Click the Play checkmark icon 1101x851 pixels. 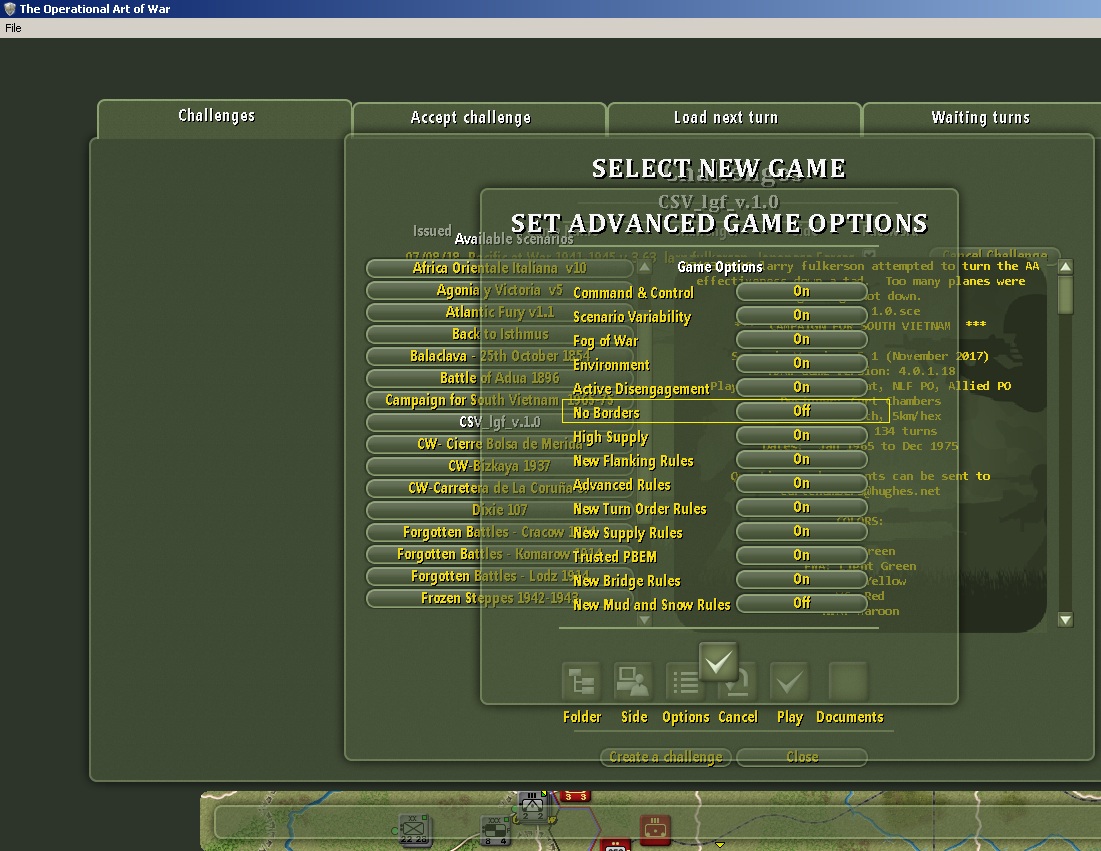click(789, 681)
